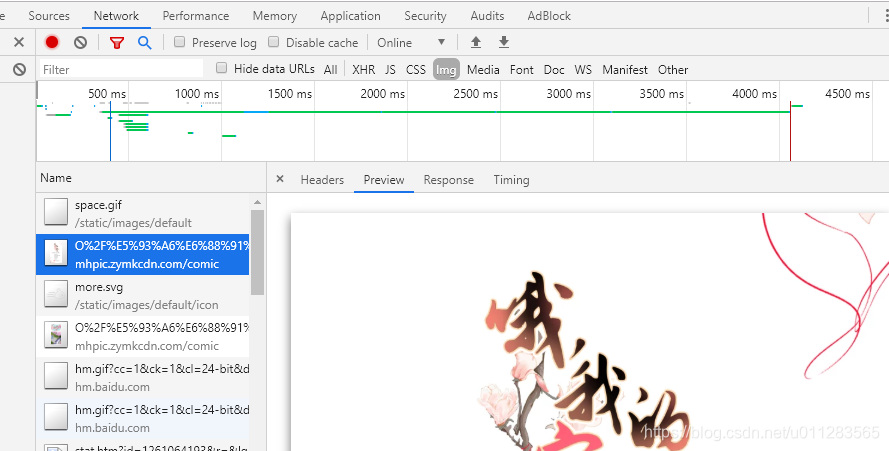The image size is (889, 451).
Task: Filter requests by Manifest
Action: pyautogui.click(x=625, y=70)
